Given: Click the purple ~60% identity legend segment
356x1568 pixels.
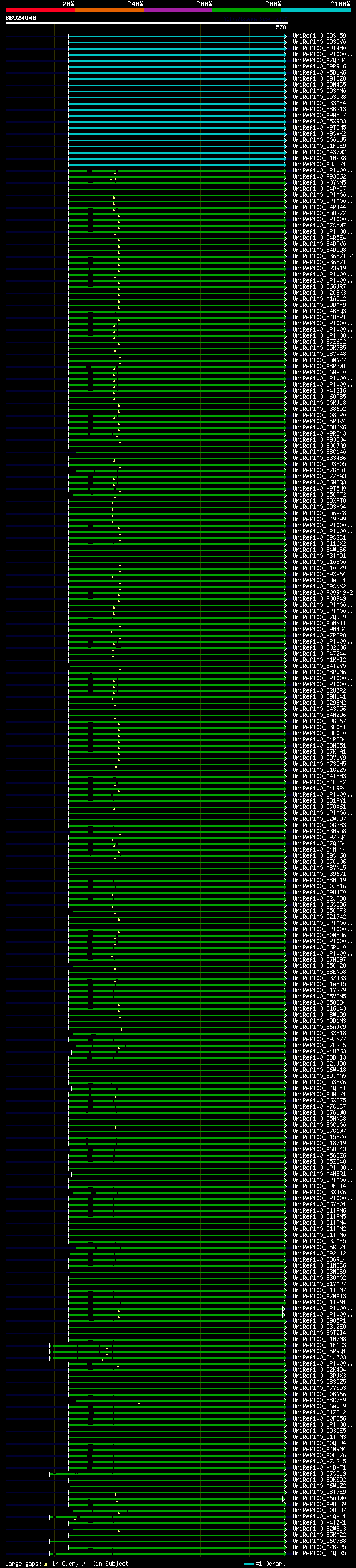Looking at the screenshot, I should pos(179,10).
